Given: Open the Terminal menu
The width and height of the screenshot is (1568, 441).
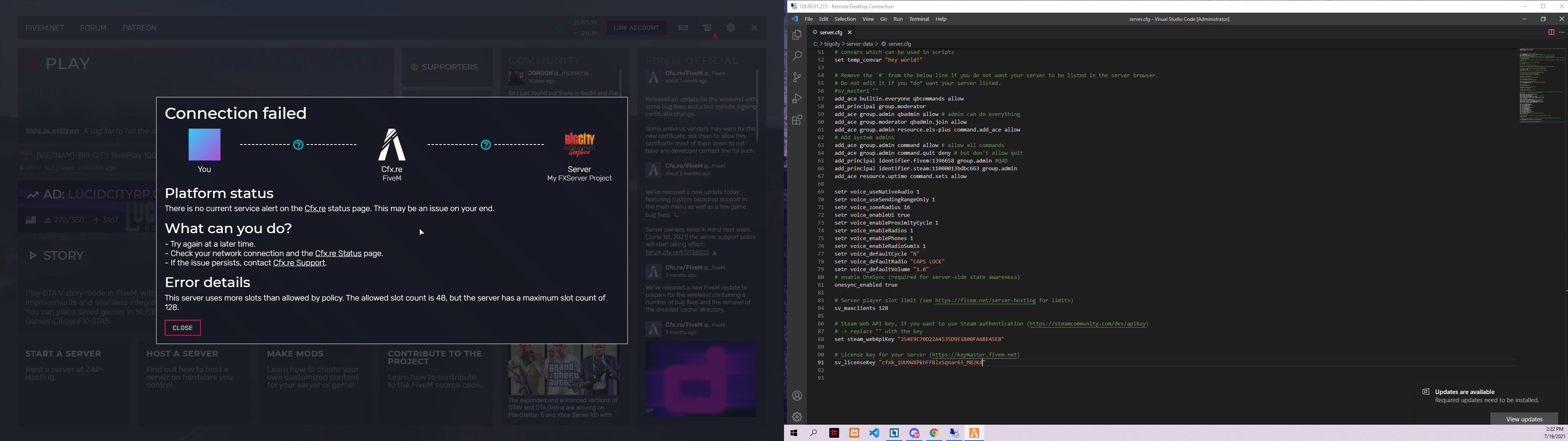Looking at the screenshot, I should (918, 19).
